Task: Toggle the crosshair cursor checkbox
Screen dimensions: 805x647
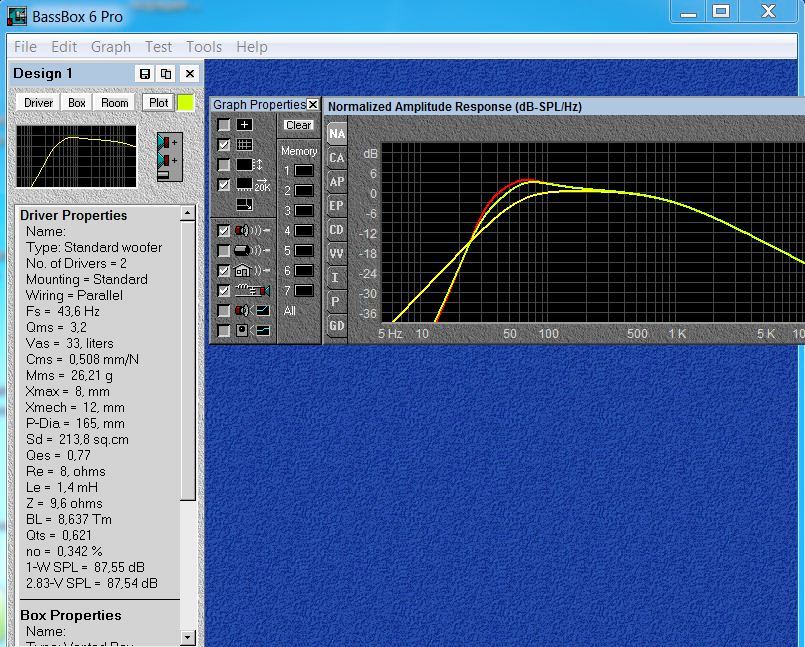Action: [224, 125]
